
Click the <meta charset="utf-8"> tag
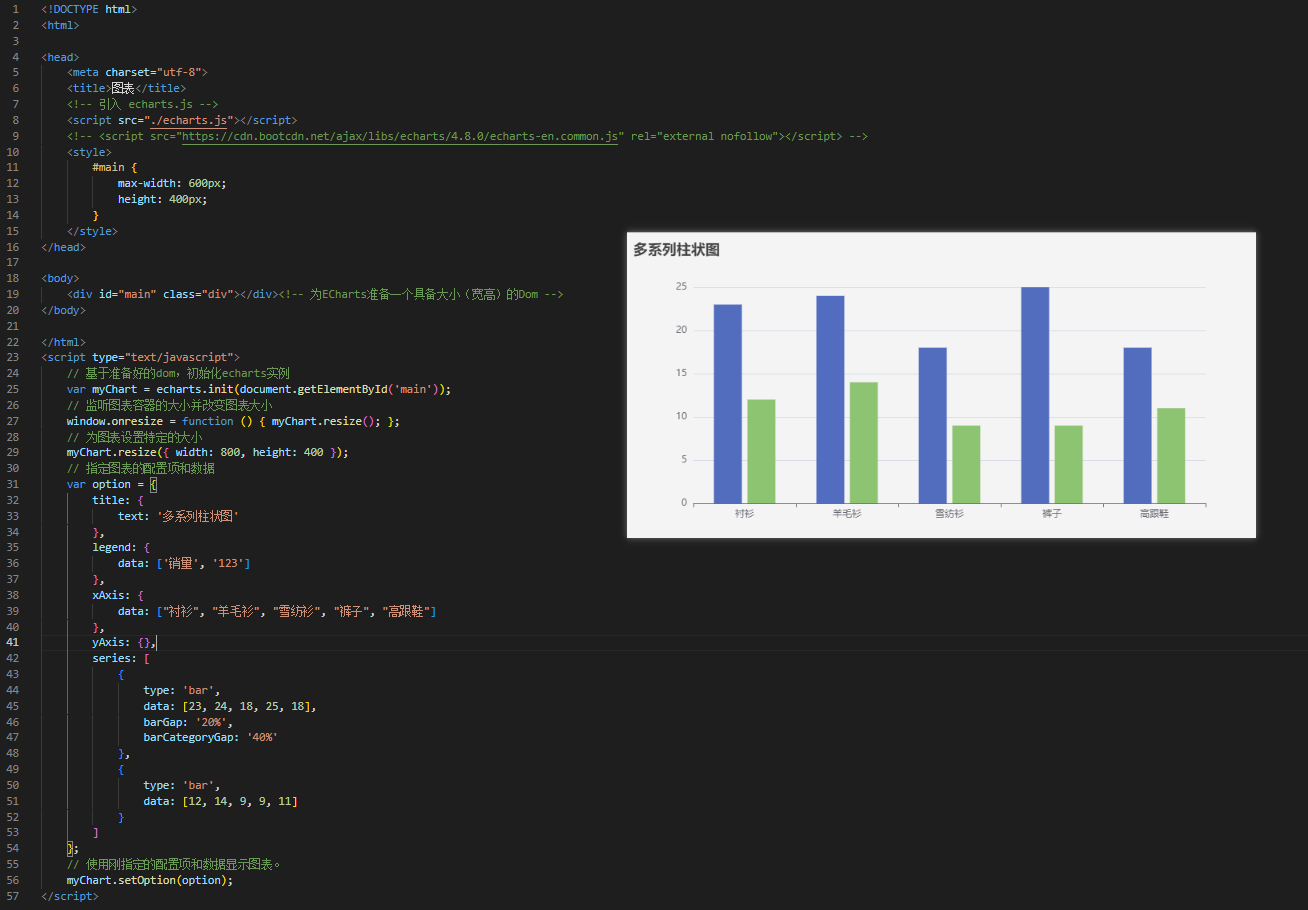pos(137,72)
